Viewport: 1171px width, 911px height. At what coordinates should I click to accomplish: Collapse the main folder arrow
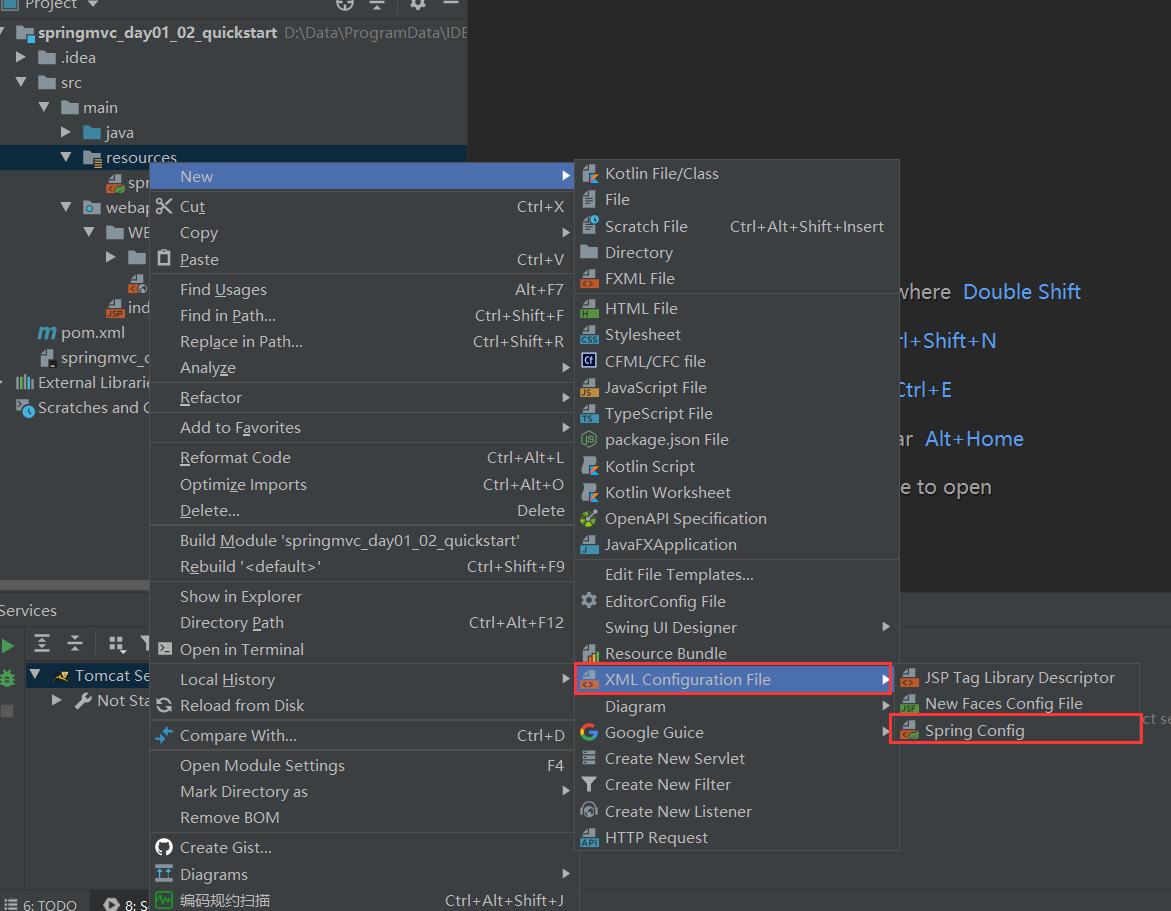tap(44, 107)
